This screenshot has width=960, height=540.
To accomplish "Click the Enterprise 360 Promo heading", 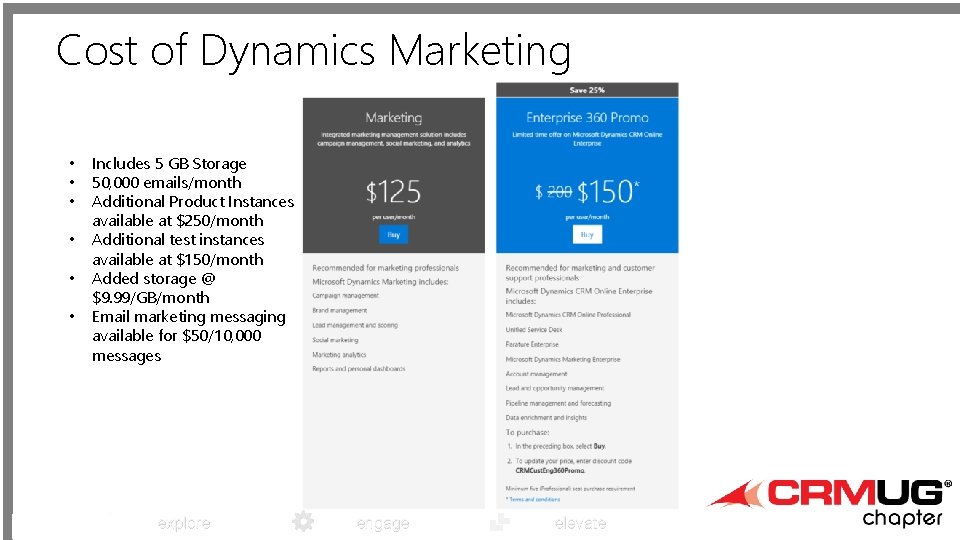I will 587,117.
